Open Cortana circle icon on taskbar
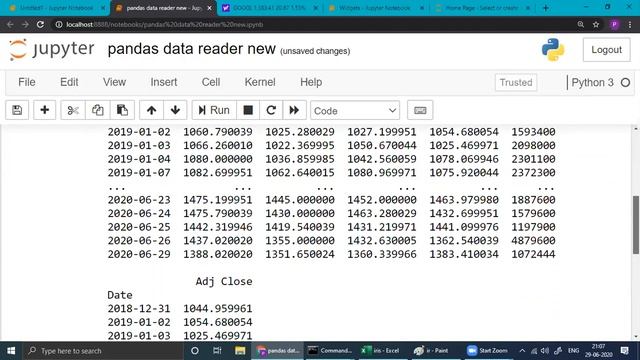The height and width of the screenshot is (360, 640). (195, 351)
